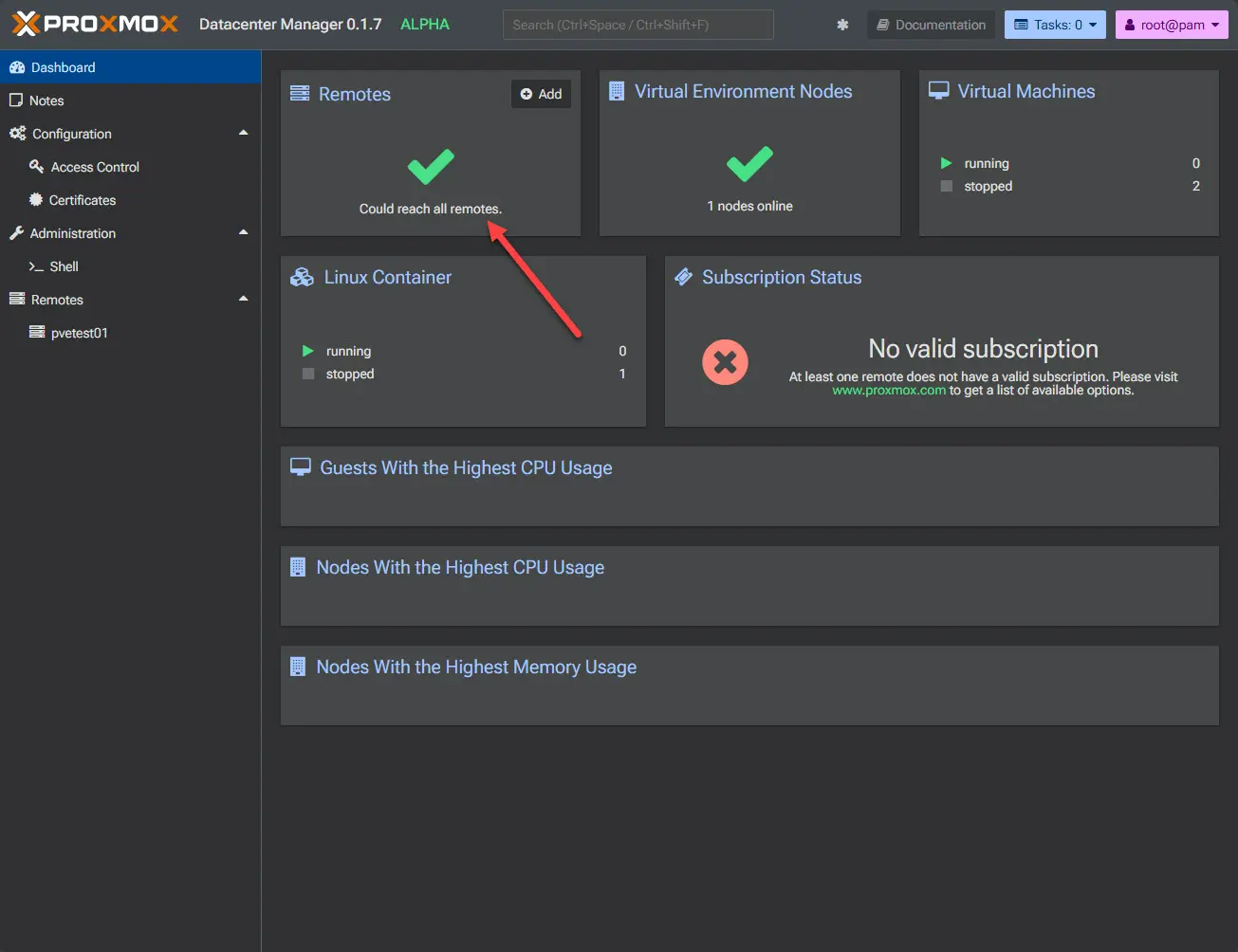
Task: Click the green Remotes status checkmark
Action: click(x=431, y=167)
